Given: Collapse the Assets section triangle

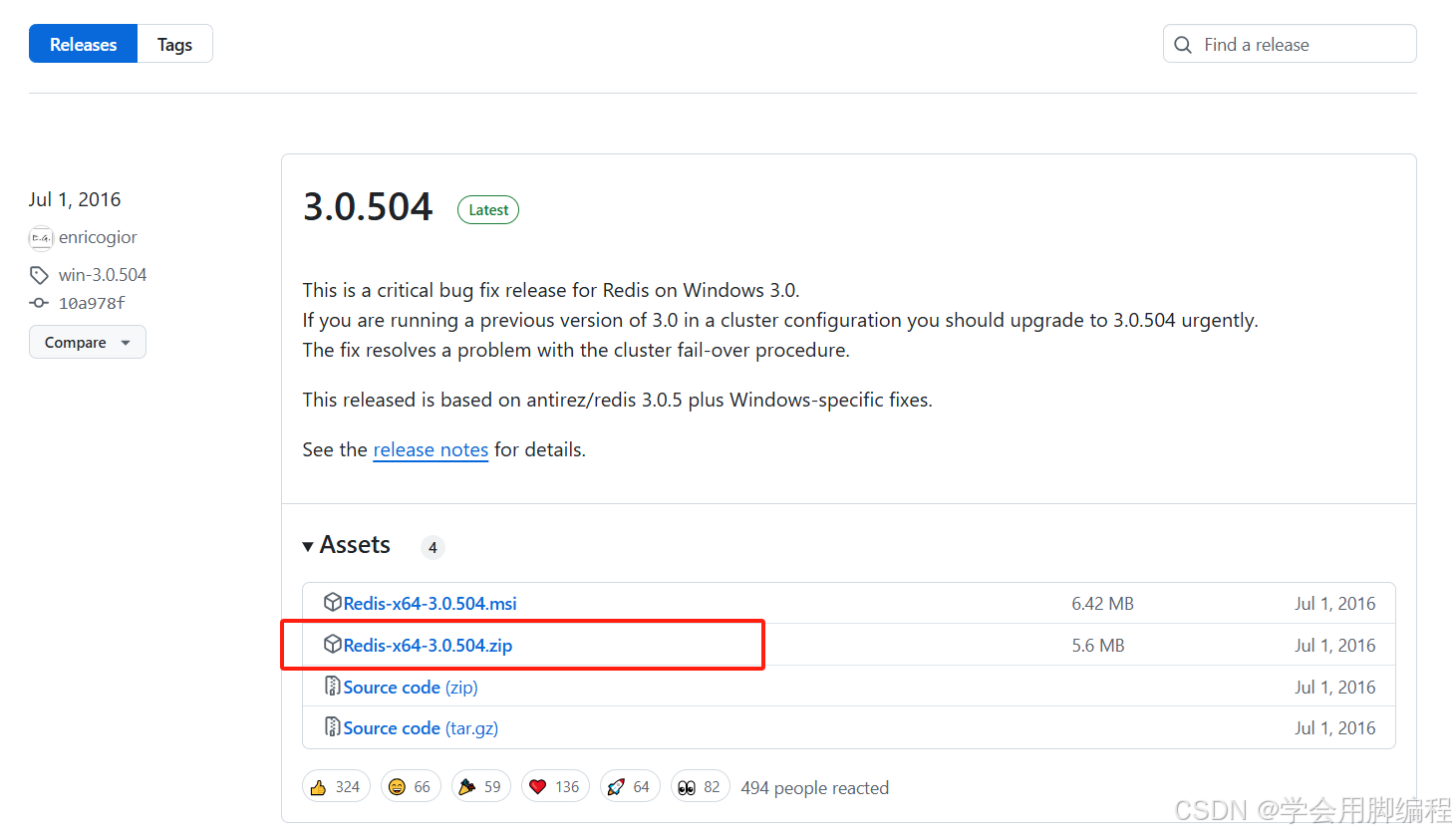Looking at the screenshot, I should (308, 546).
